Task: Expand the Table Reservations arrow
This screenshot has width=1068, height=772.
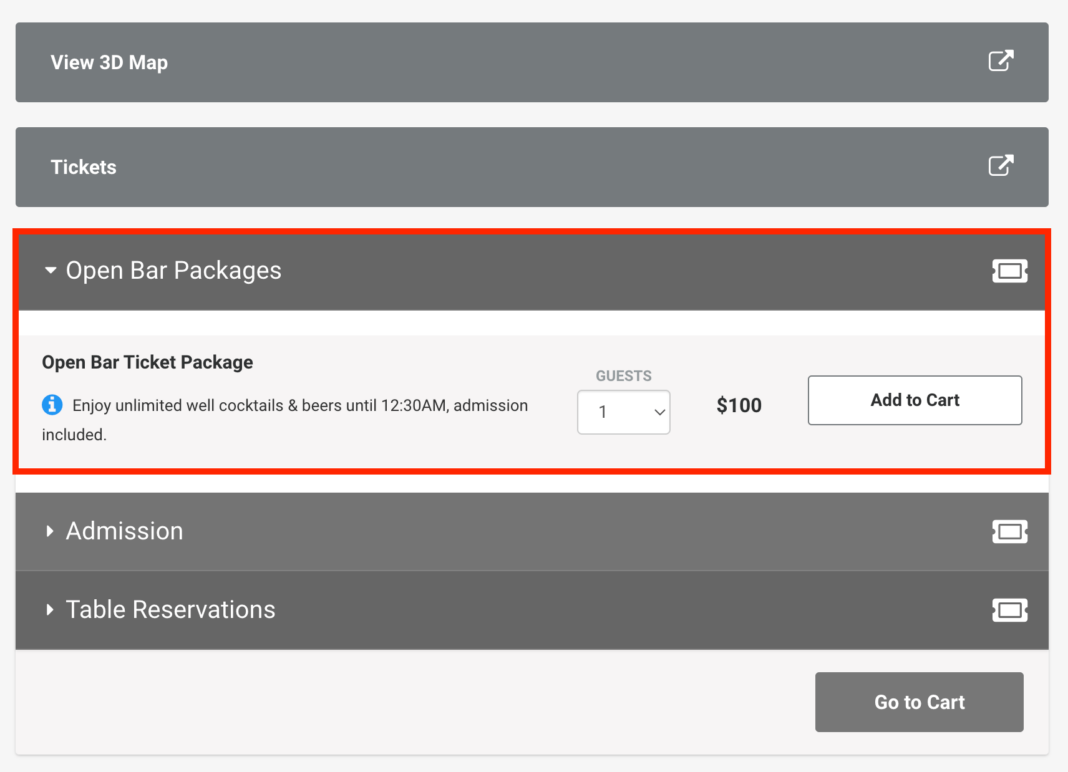Action: point(50,610)
